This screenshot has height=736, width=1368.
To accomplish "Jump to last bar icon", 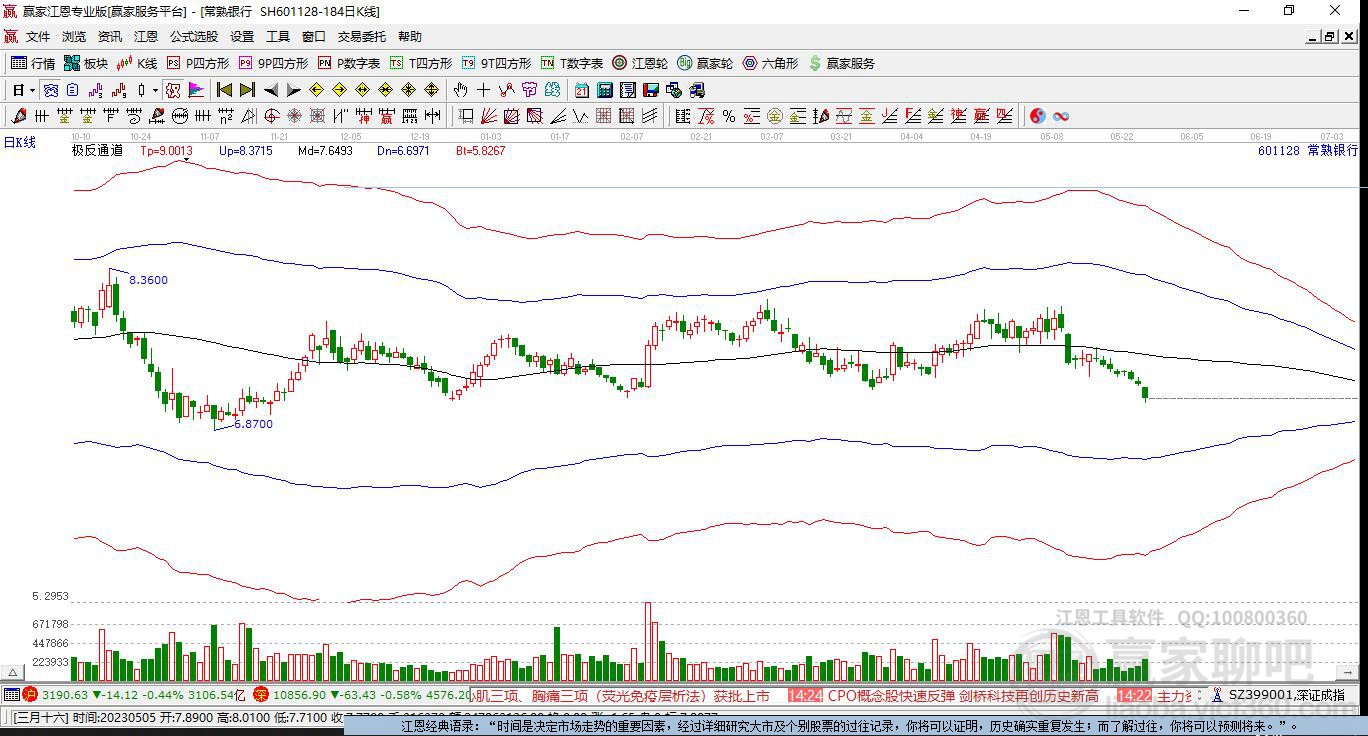I will 247,90.
